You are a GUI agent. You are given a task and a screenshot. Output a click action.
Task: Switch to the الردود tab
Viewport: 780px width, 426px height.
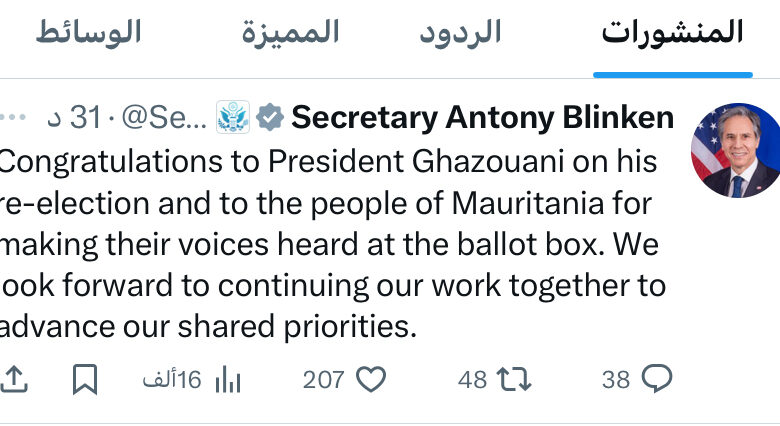460,32
